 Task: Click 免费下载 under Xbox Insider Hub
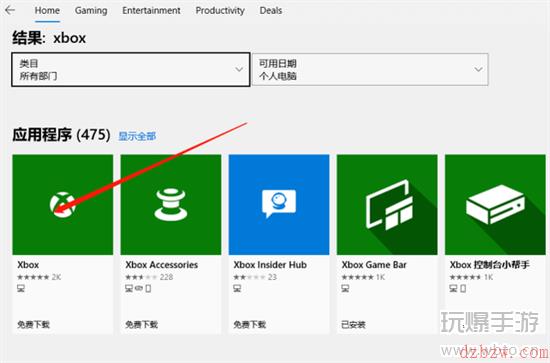click(x=250, y=324)
